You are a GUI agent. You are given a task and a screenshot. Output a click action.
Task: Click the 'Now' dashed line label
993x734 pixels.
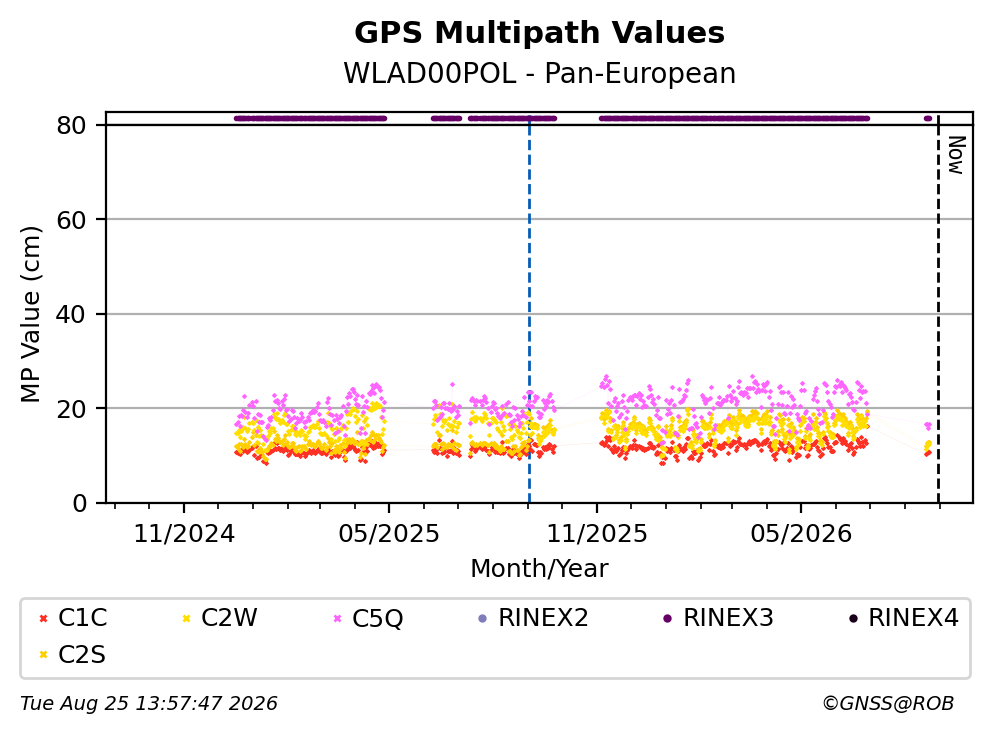(956, 155)
